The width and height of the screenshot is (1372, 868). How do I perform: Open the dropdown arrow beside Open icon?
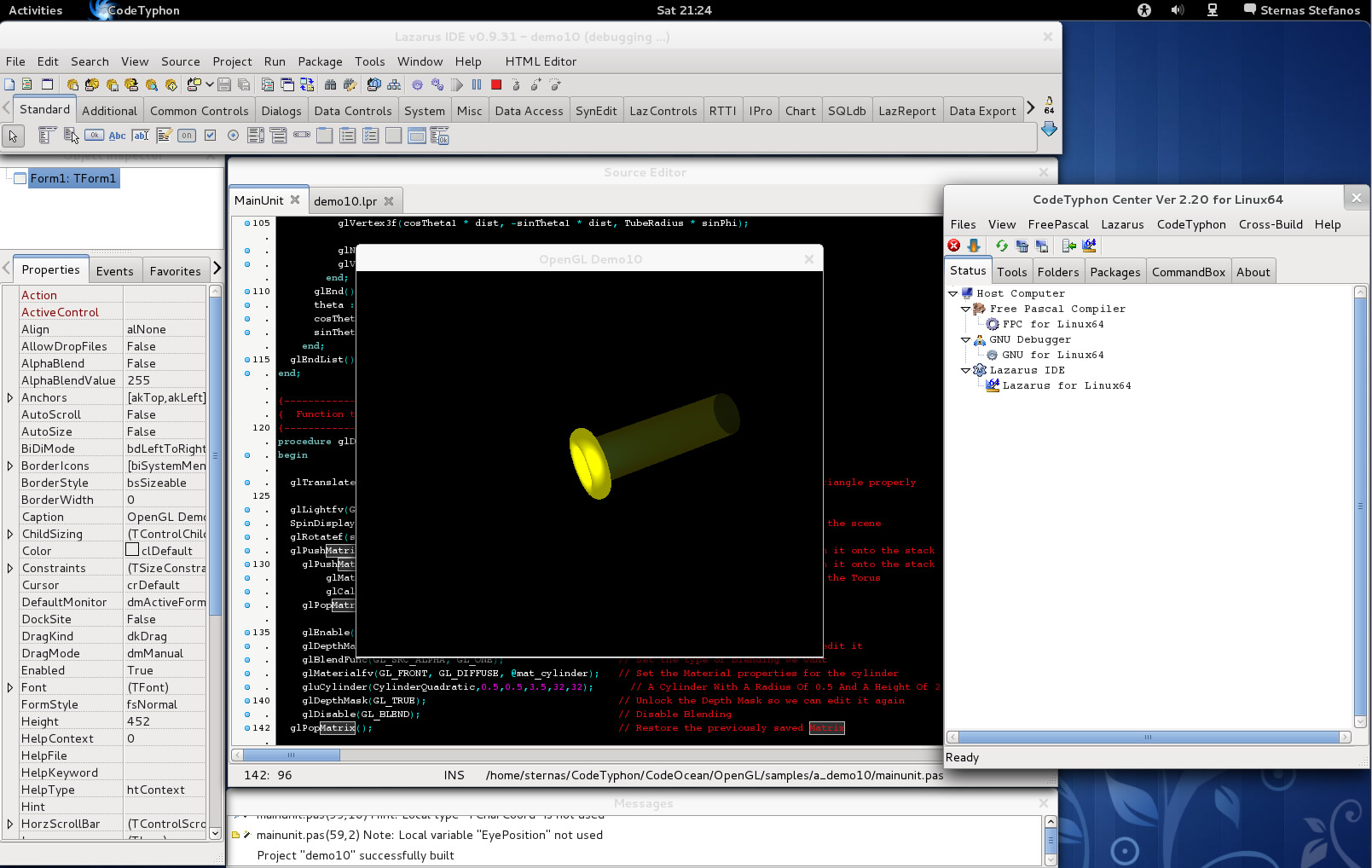pyautogui.click(x=209, y=84)
